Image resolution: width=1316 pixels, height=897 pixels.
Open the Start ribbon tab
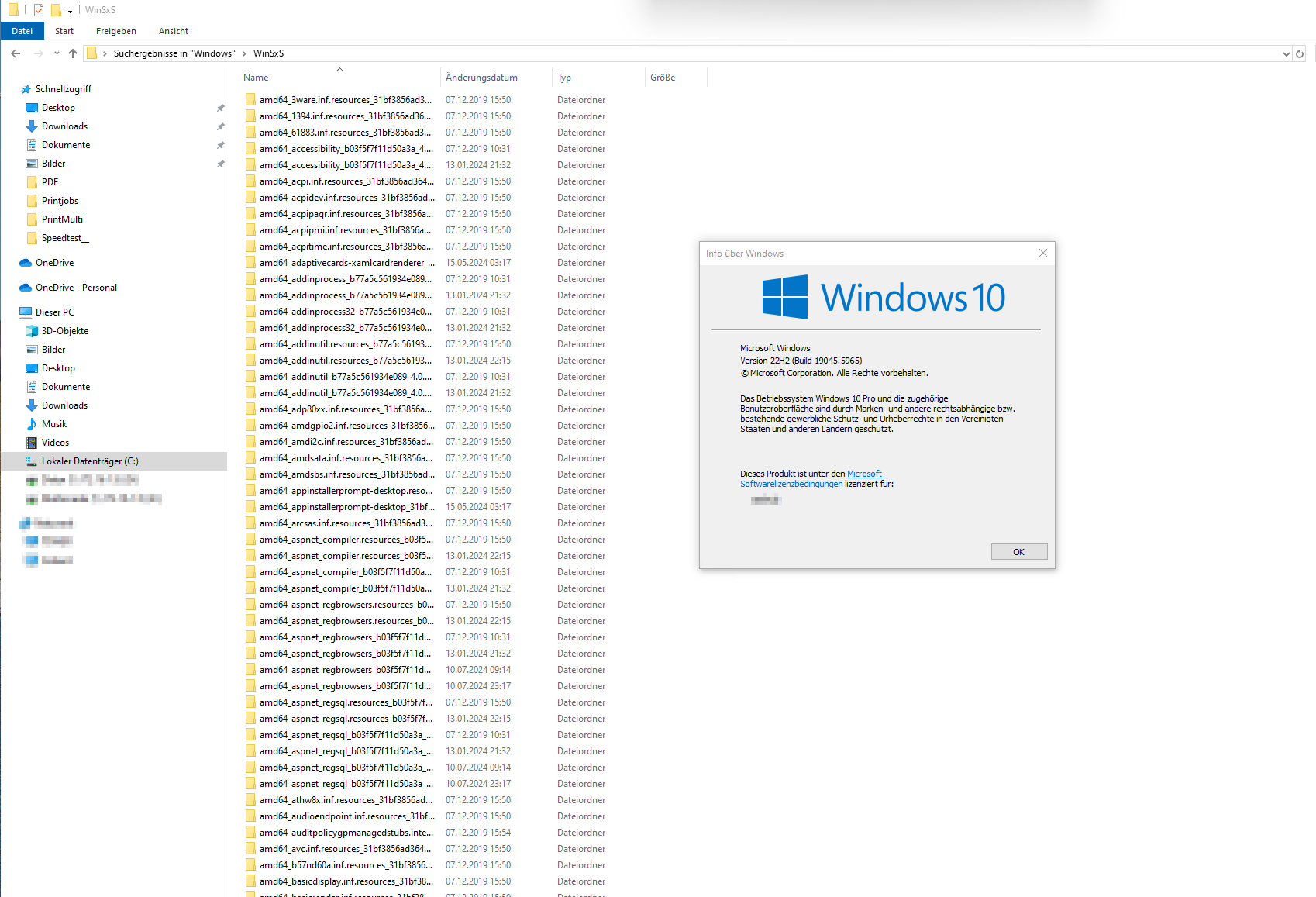click(x=64, y=31)
